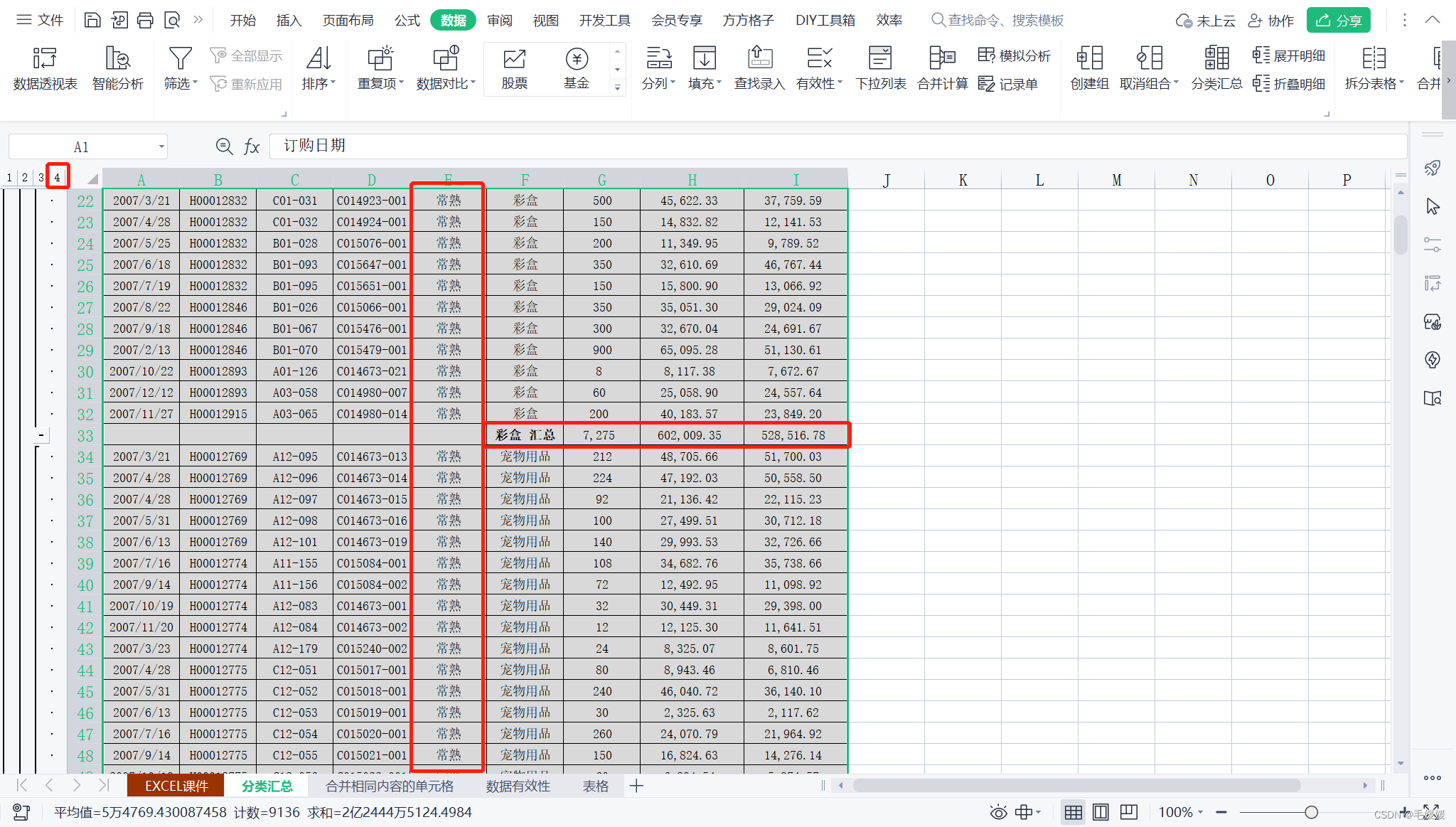The height and width of the screenshot is (827, 1456).
Task: Click the Expand Details (展开明细) button
Action: click(x=1289, y=55)
